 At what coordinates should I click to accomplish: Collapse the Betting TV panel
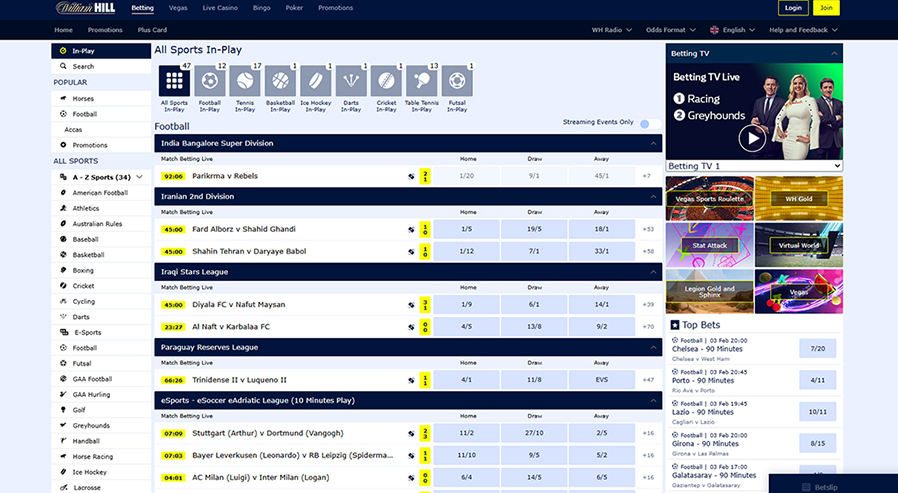[834, 53]
